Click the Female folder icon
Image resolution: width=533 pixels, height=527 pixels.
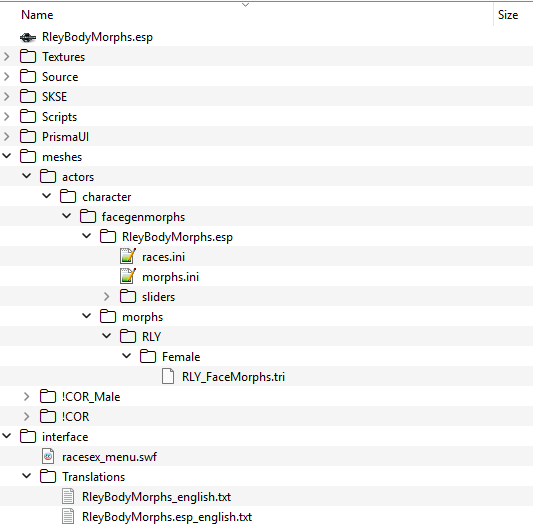(148, 357)
